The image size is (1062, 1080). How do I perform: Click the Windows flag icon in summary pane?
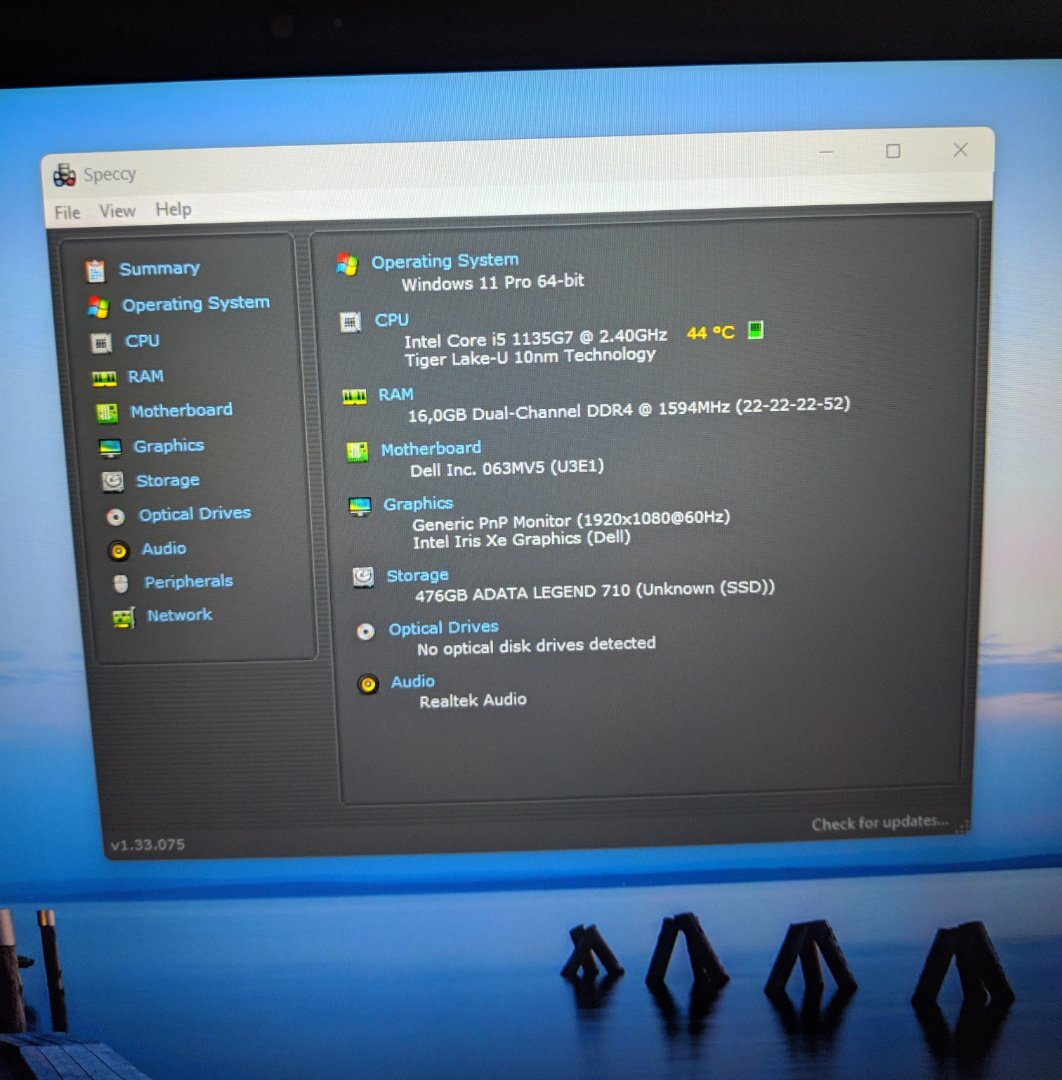point(348,264)
